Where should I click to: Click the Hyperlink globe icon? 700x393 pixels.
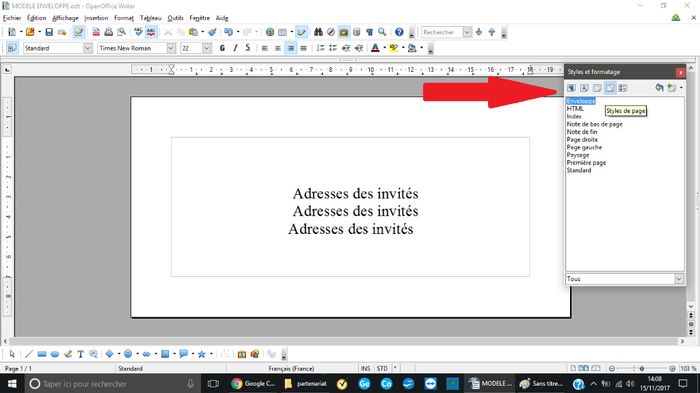coord(270,32)
